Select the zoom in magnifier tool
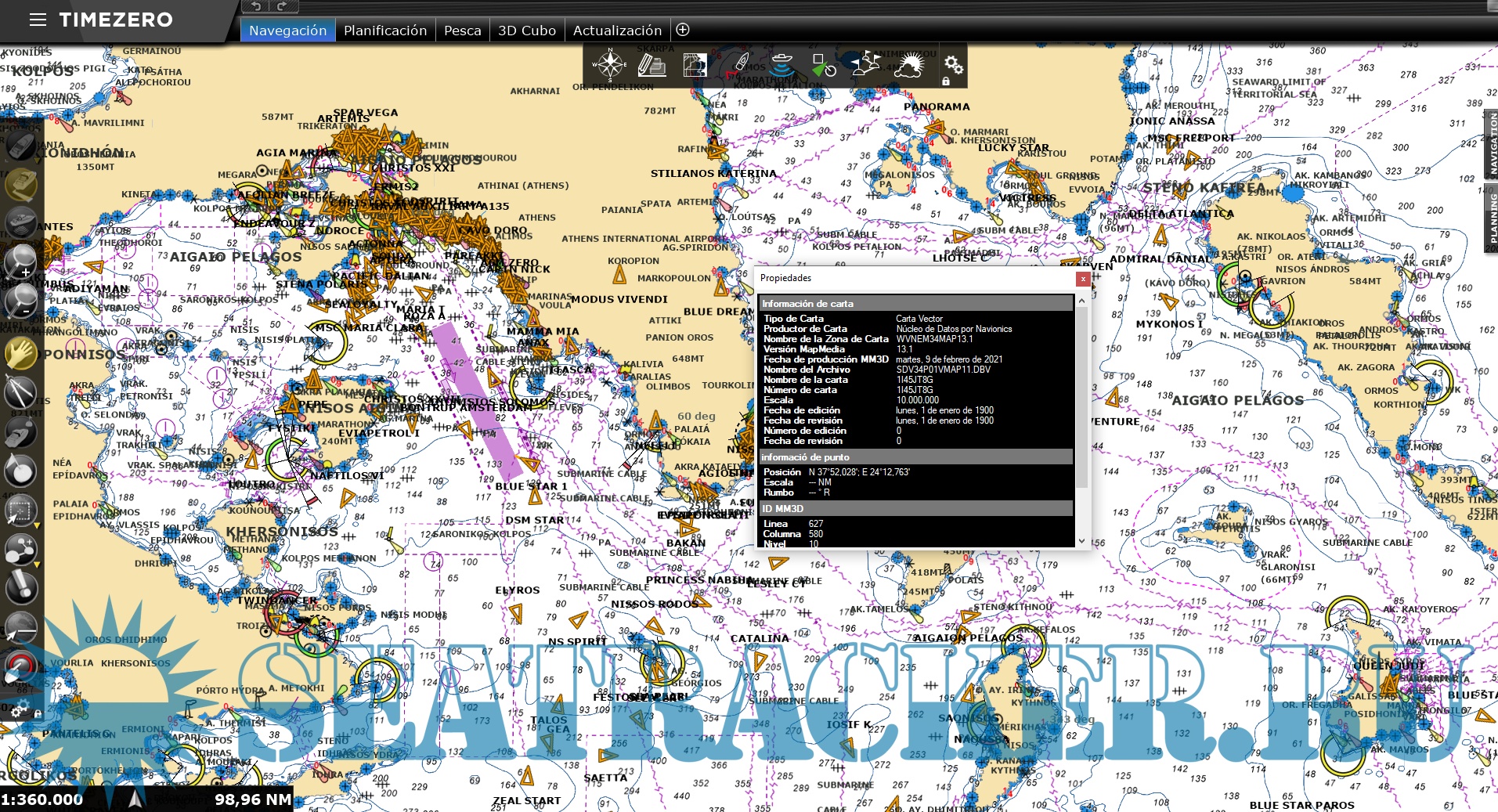Viewport: 1498px width, 812px height. [20, 261]
